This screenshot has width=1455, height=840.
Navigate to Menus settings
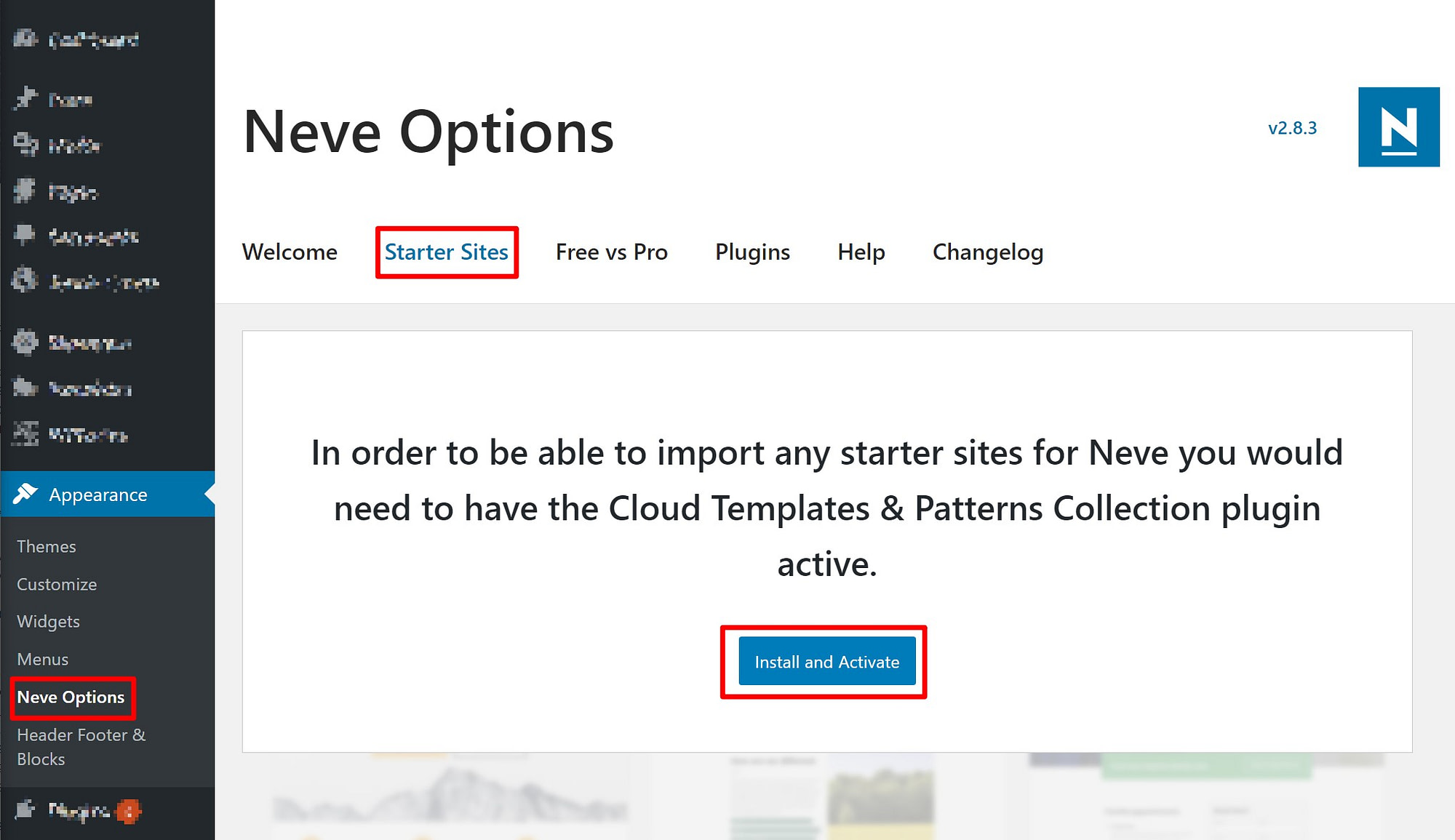(43, 659)
